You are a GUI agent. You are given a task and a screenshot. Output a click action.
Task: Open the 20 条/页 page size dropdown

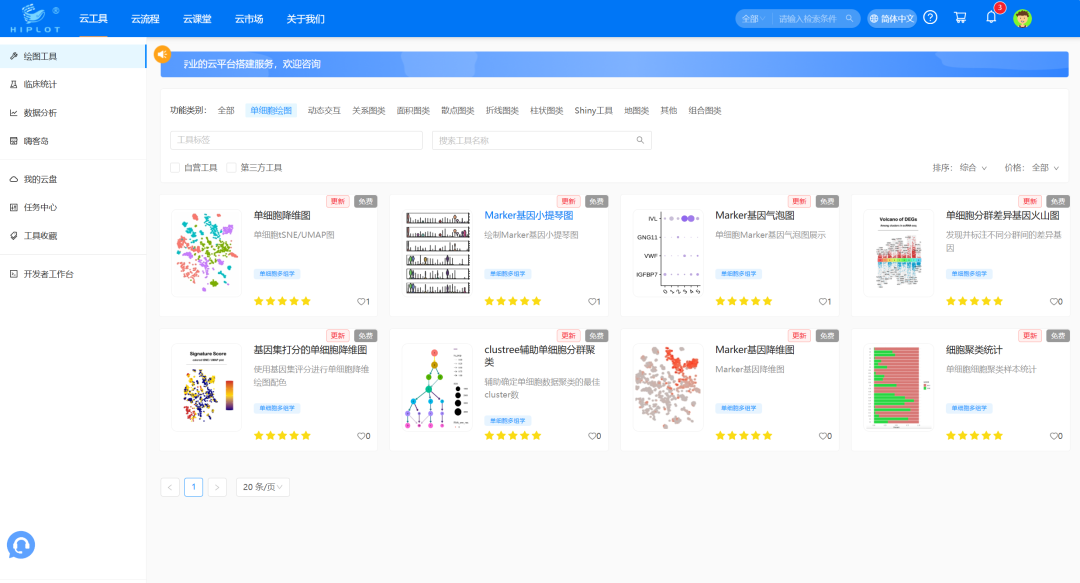[263, 487]
